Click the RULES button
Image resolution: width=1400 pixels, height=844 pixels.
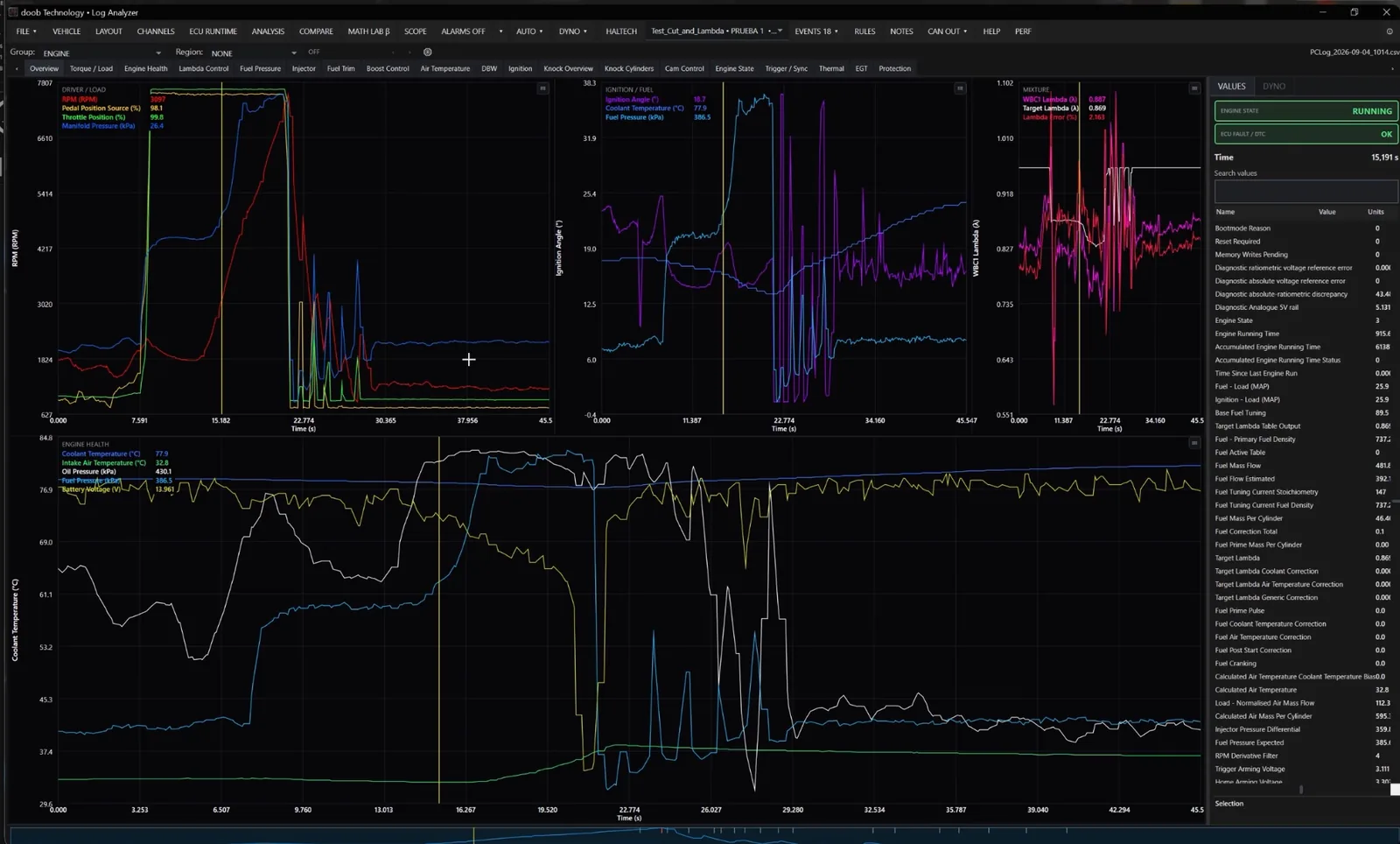(x=864, y=32)
